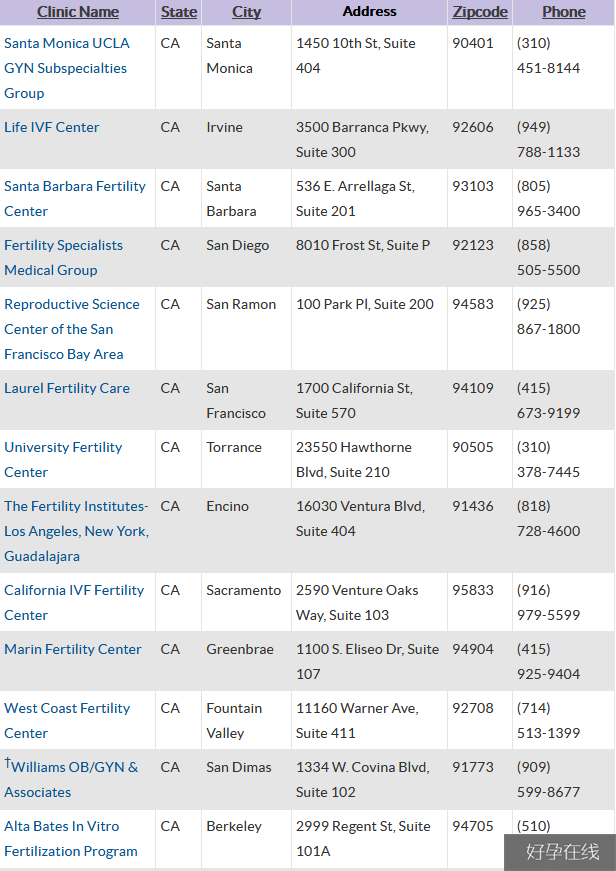Open the Marin Fertility Center link
Image resolution: width=616 pixels, height=871 pixels.
tap(73, 649)
